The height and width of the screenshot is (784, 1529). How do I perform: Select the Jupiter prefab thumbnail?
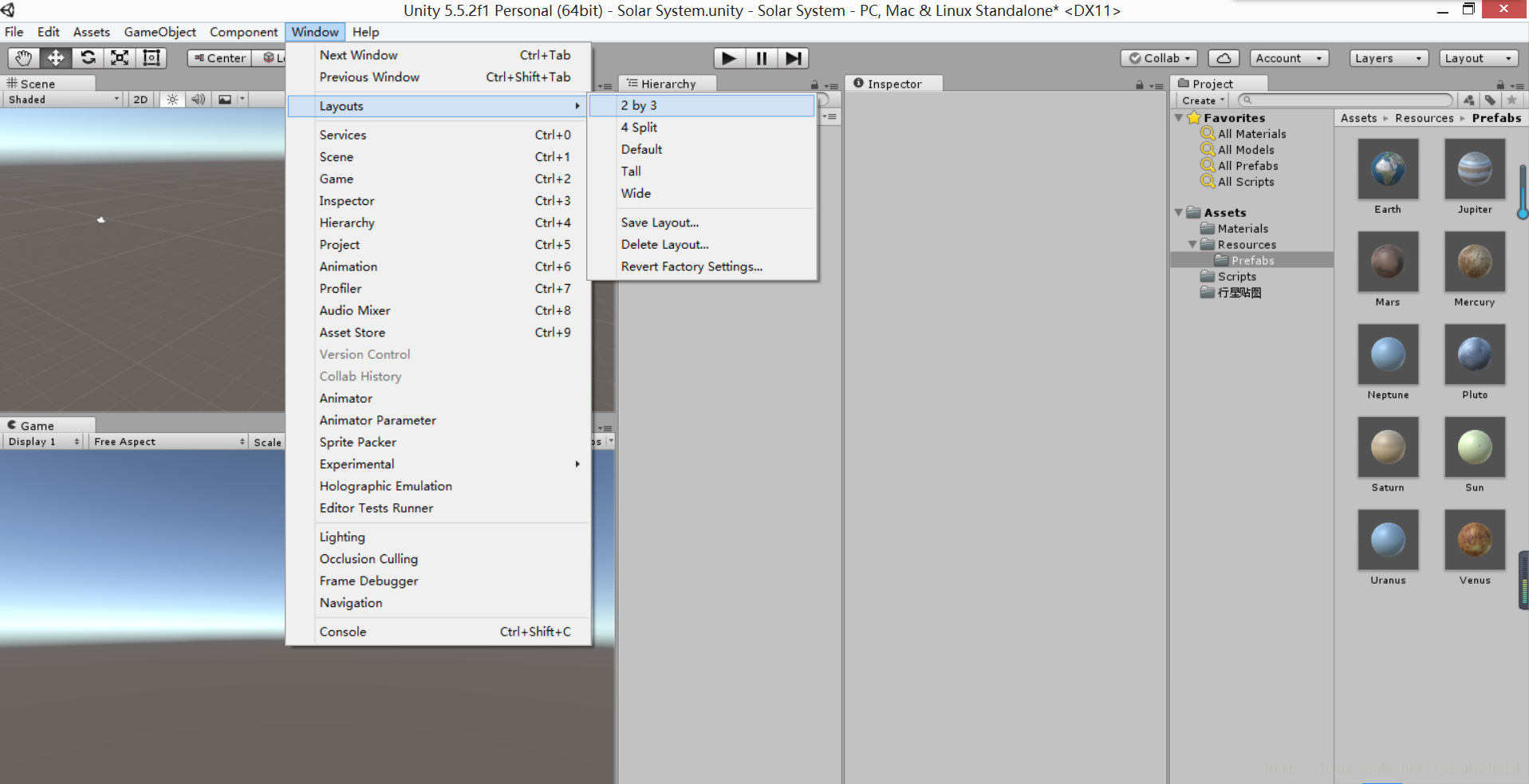click(x=1475, y=169)
